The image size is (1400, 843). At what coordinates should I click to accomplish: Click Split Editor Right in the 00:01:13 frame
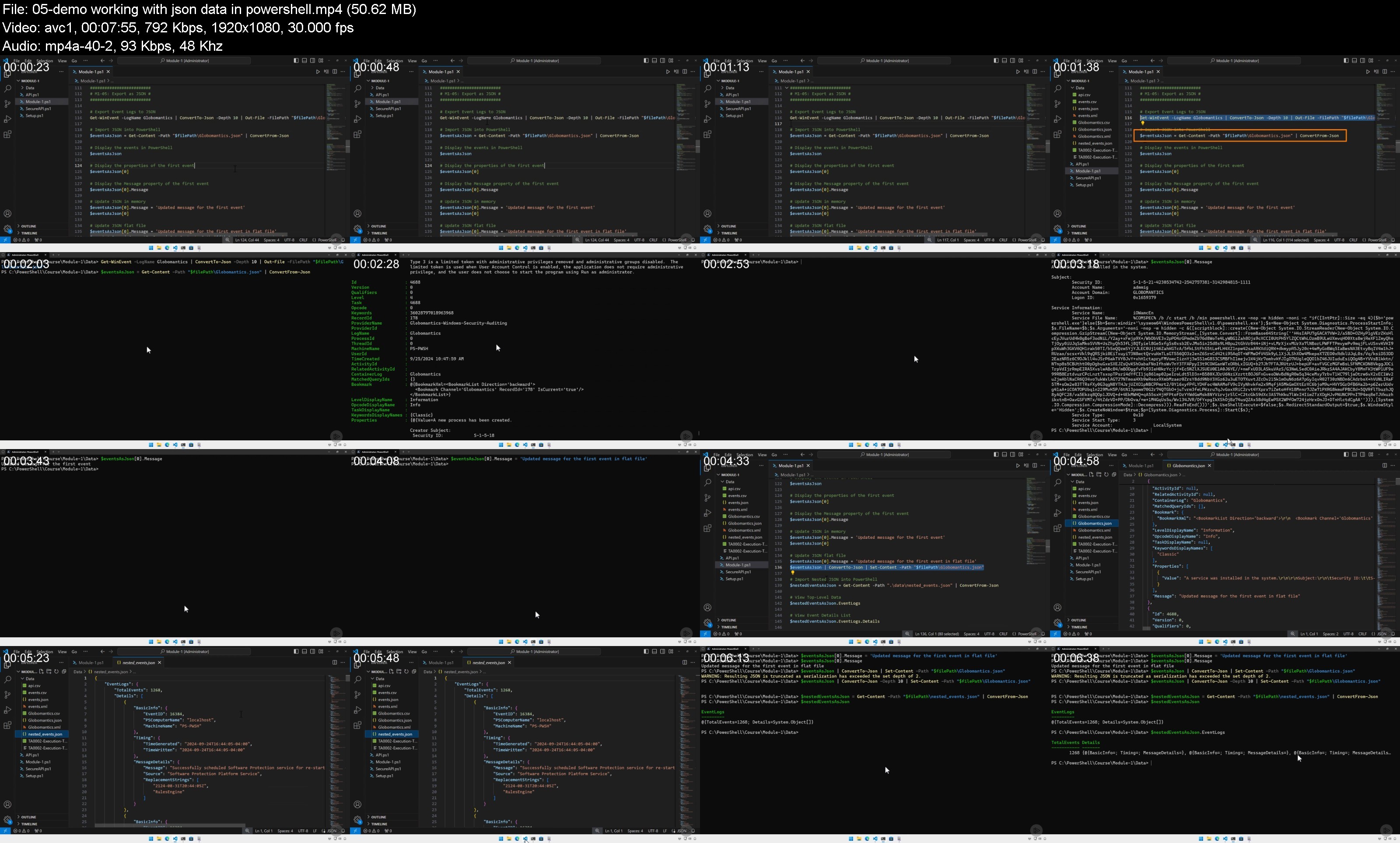point(1034,72)
